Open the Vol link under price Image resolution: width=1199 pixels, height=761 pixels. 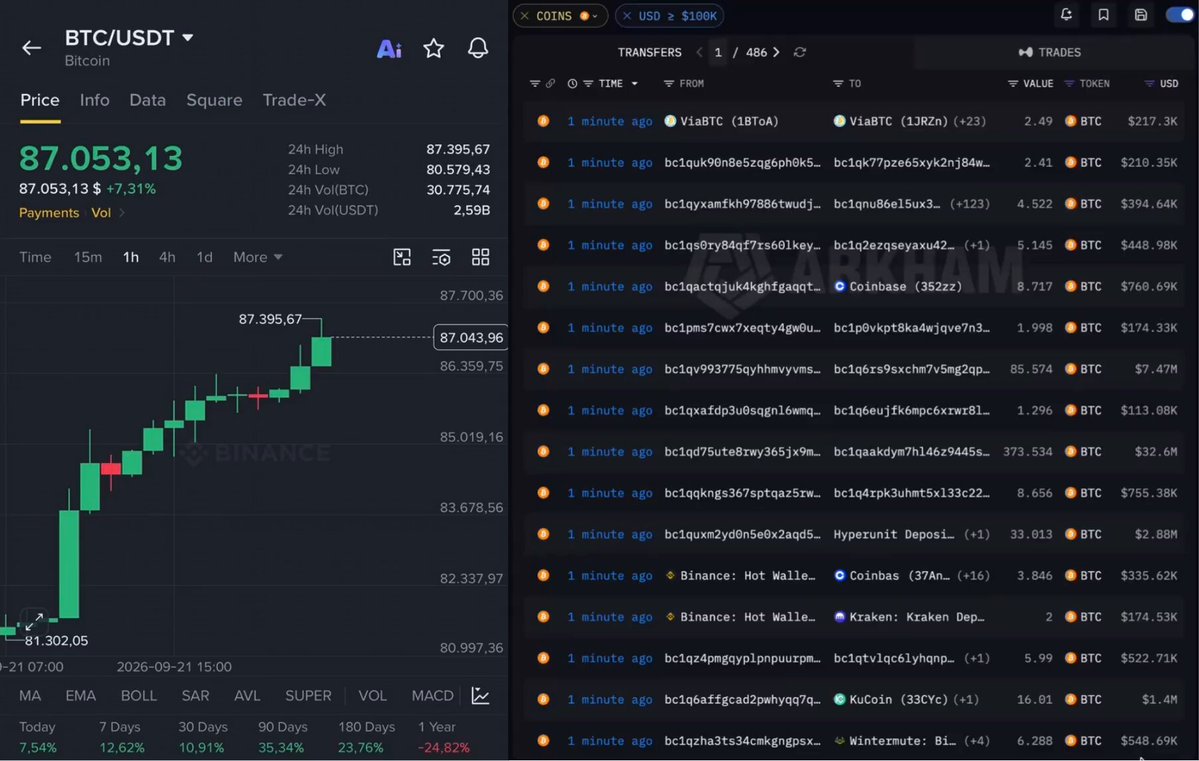pyautogui.click(x=101, y=213)
